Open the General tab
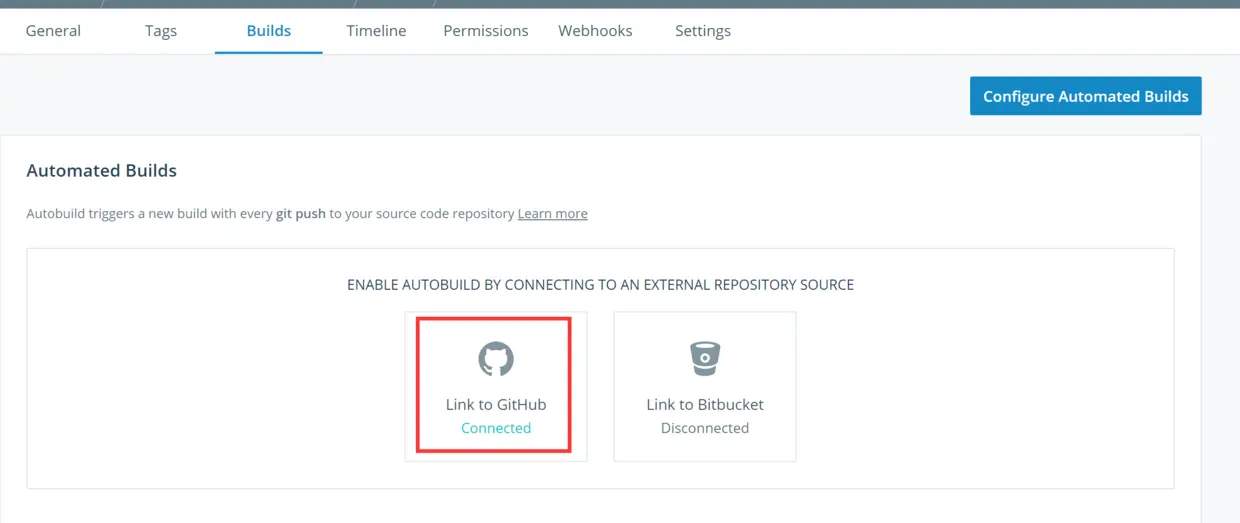 53,31
